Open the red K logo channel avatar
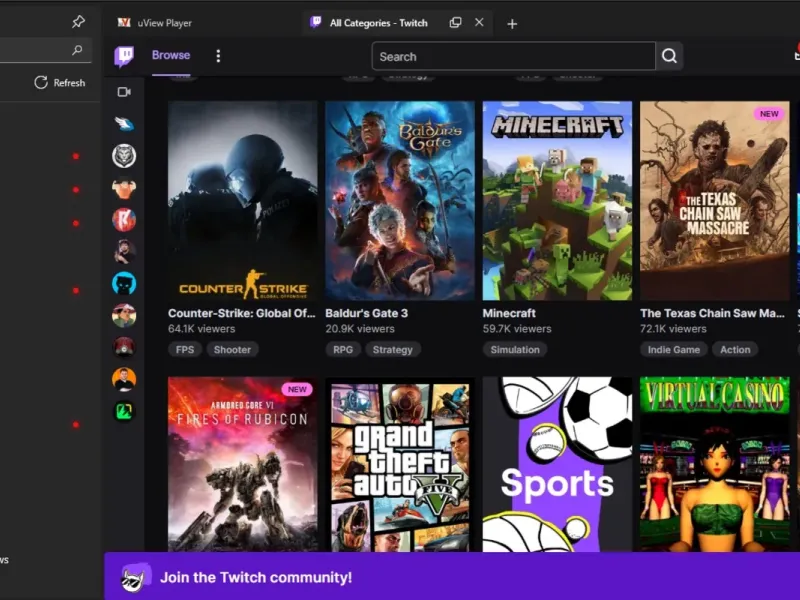800x600 pixels. 124,220
